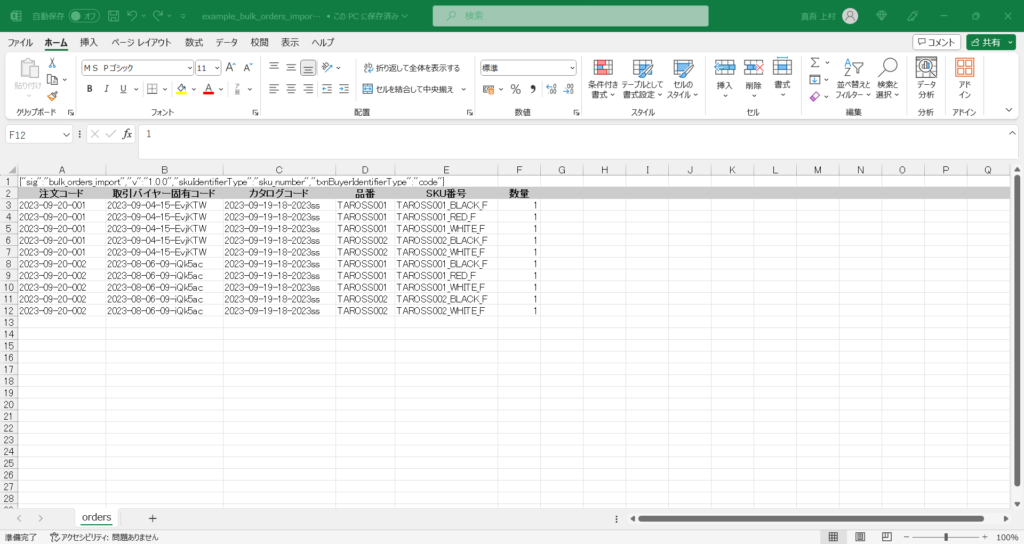
Task: Toggle wrap text (折り返して全体を表示する)
Action: [412, 68]
